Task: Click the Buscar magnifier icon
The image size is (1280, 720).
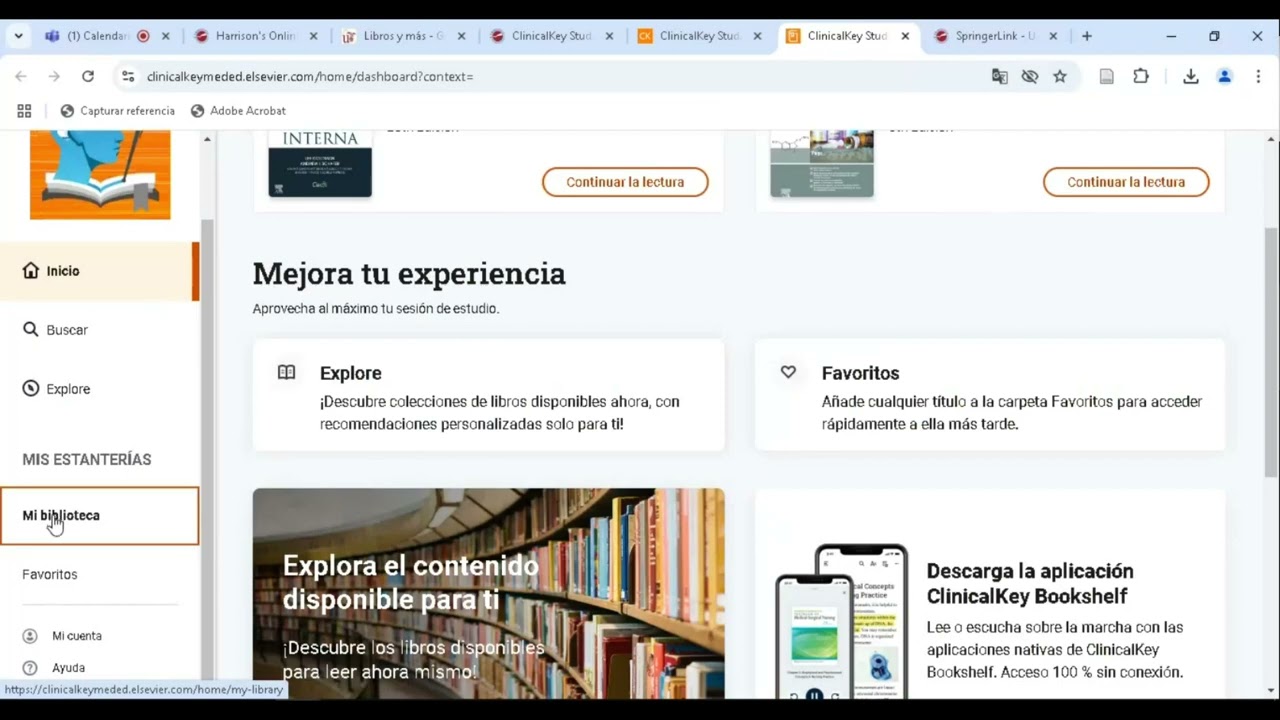Action: click(x=31, y=329)
